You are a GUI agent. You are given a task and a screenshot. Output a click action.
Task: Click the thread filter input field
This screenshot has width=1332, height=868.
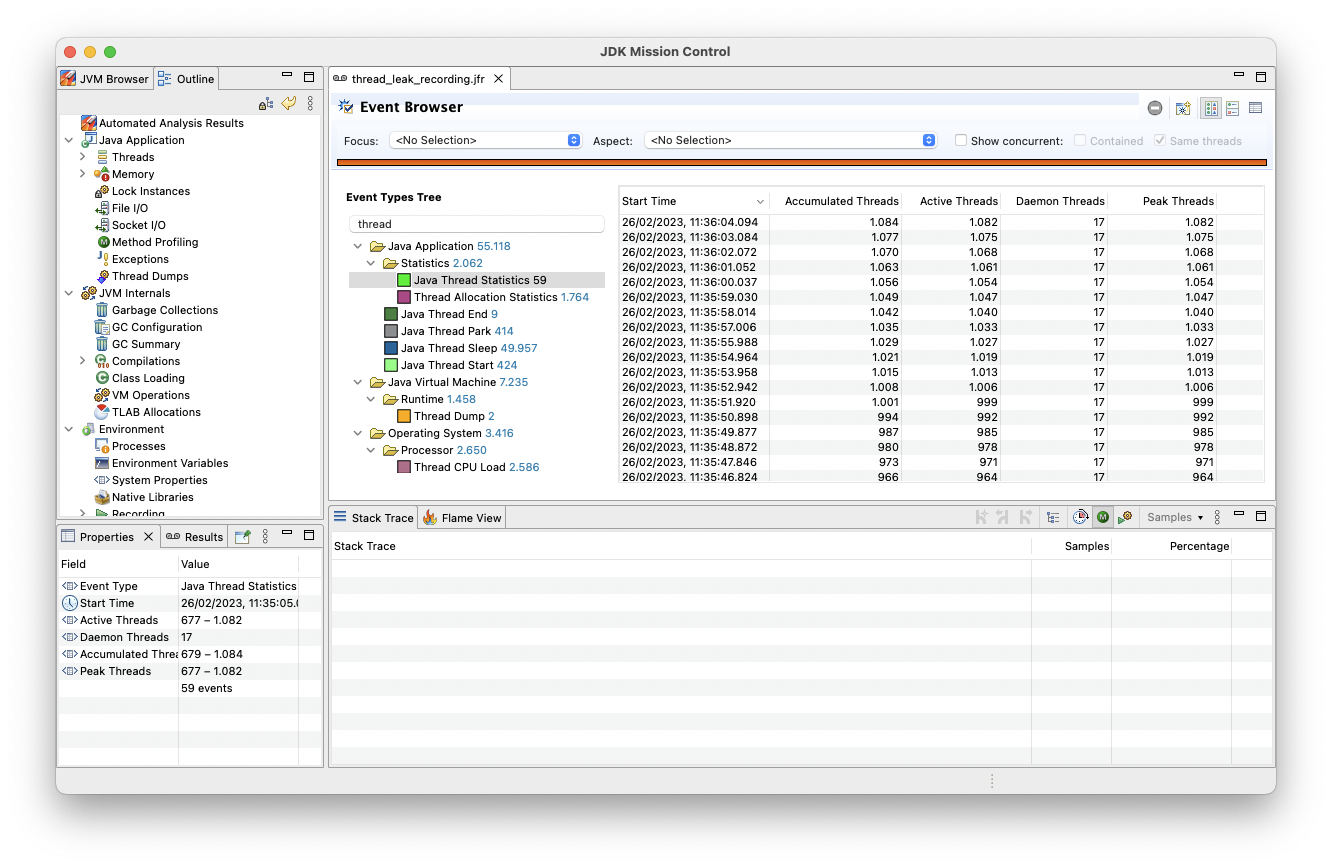[x=476, y=223]
